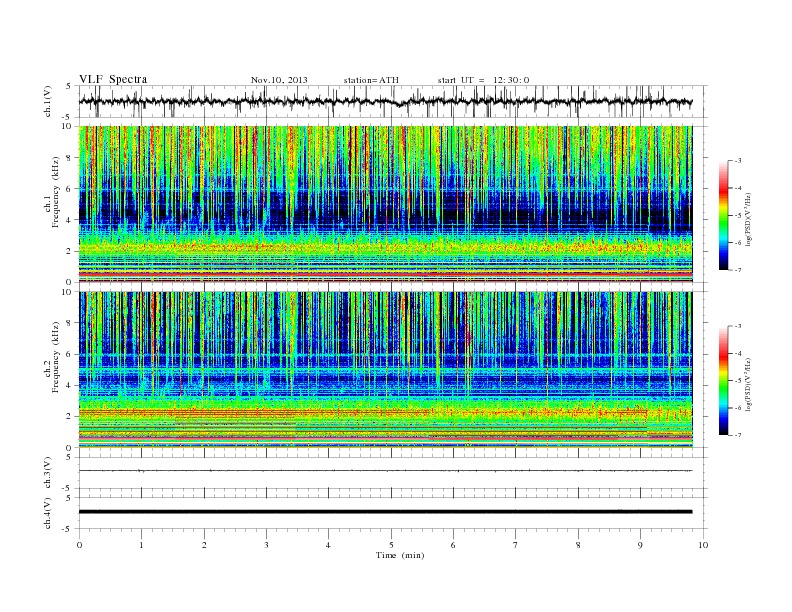Click the 'ch.1(V)' axis label
This screenshot has height=612, width=792.
(x=48, y=103)
